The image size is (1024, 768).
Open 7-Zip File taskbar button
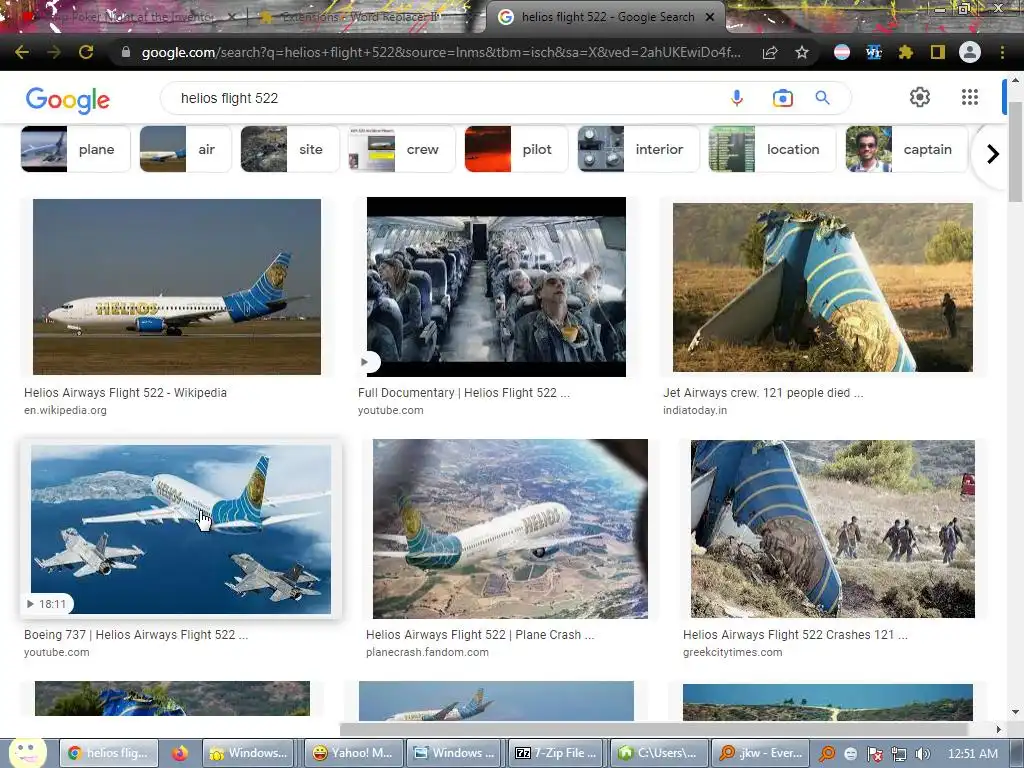pyautogui.click(x=556, y=753)
